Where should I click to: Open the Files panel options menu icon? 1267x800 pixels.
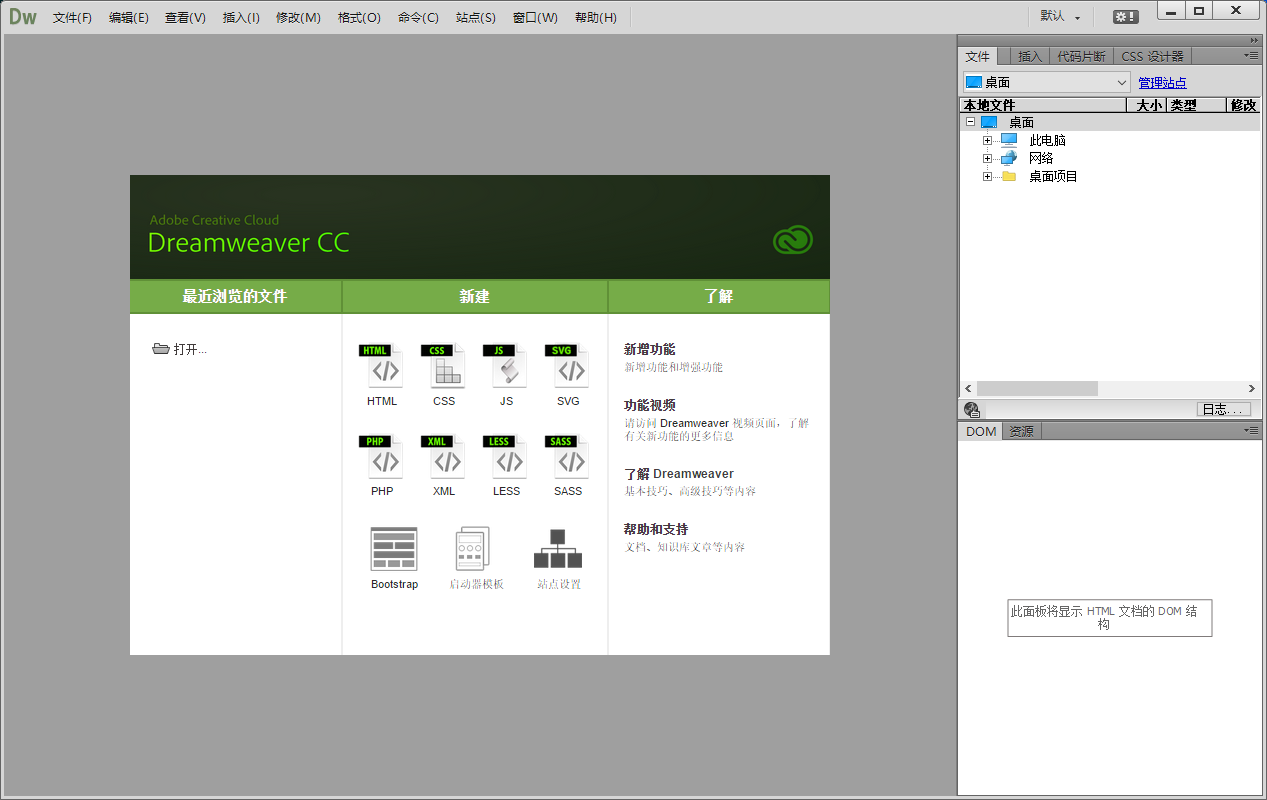tap(1252, 56)
